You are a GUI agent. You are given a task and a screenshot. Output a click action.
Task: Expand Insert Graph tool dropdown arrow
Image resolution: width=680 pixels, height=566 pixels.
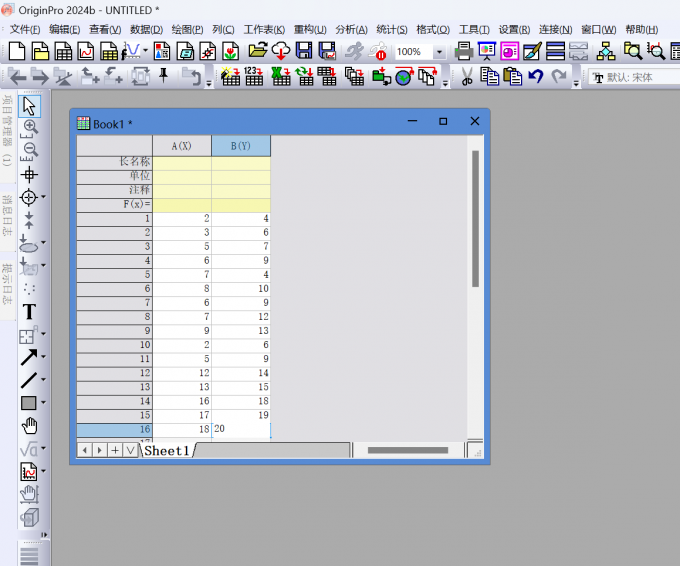[x=43, y=471]
